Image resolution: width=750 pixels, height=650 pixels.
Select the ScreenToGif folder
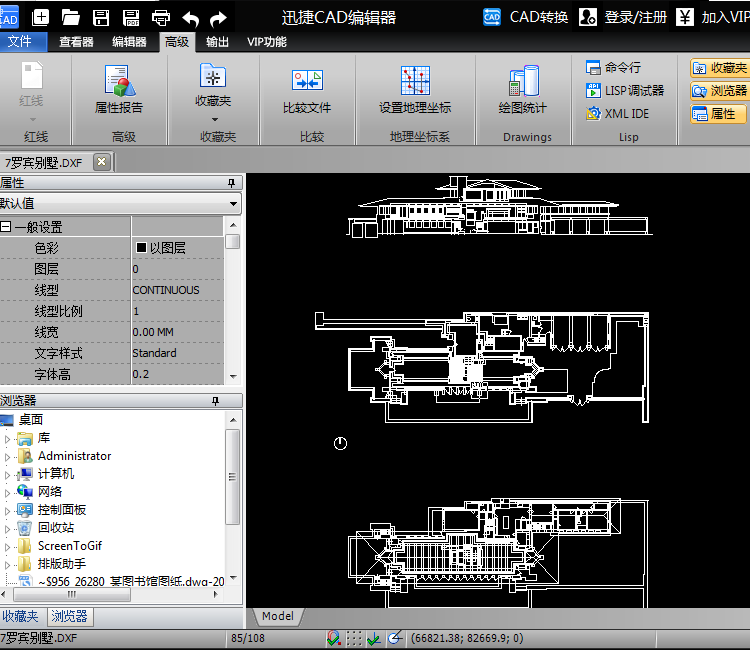tap(70, 546)
